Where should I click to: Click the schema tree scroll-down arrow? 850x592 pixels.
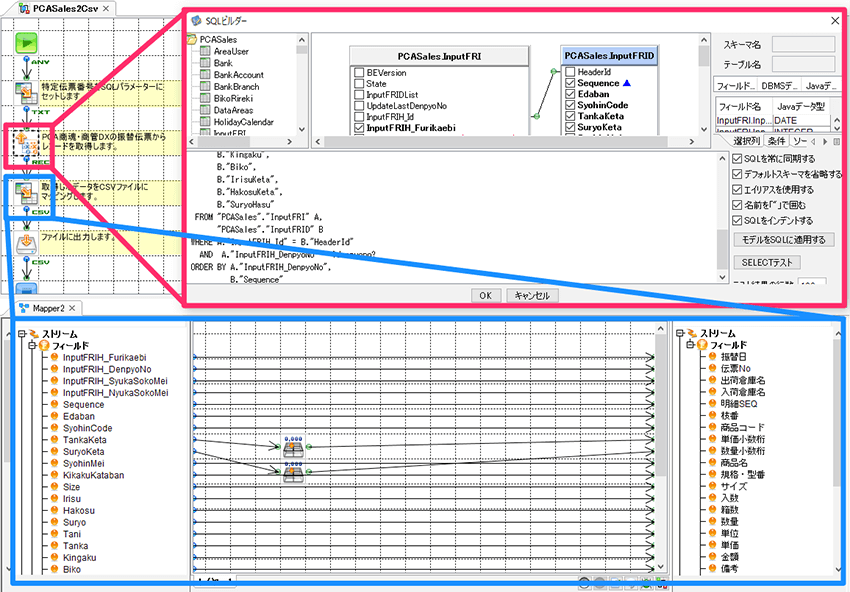(x=302, y=129)
